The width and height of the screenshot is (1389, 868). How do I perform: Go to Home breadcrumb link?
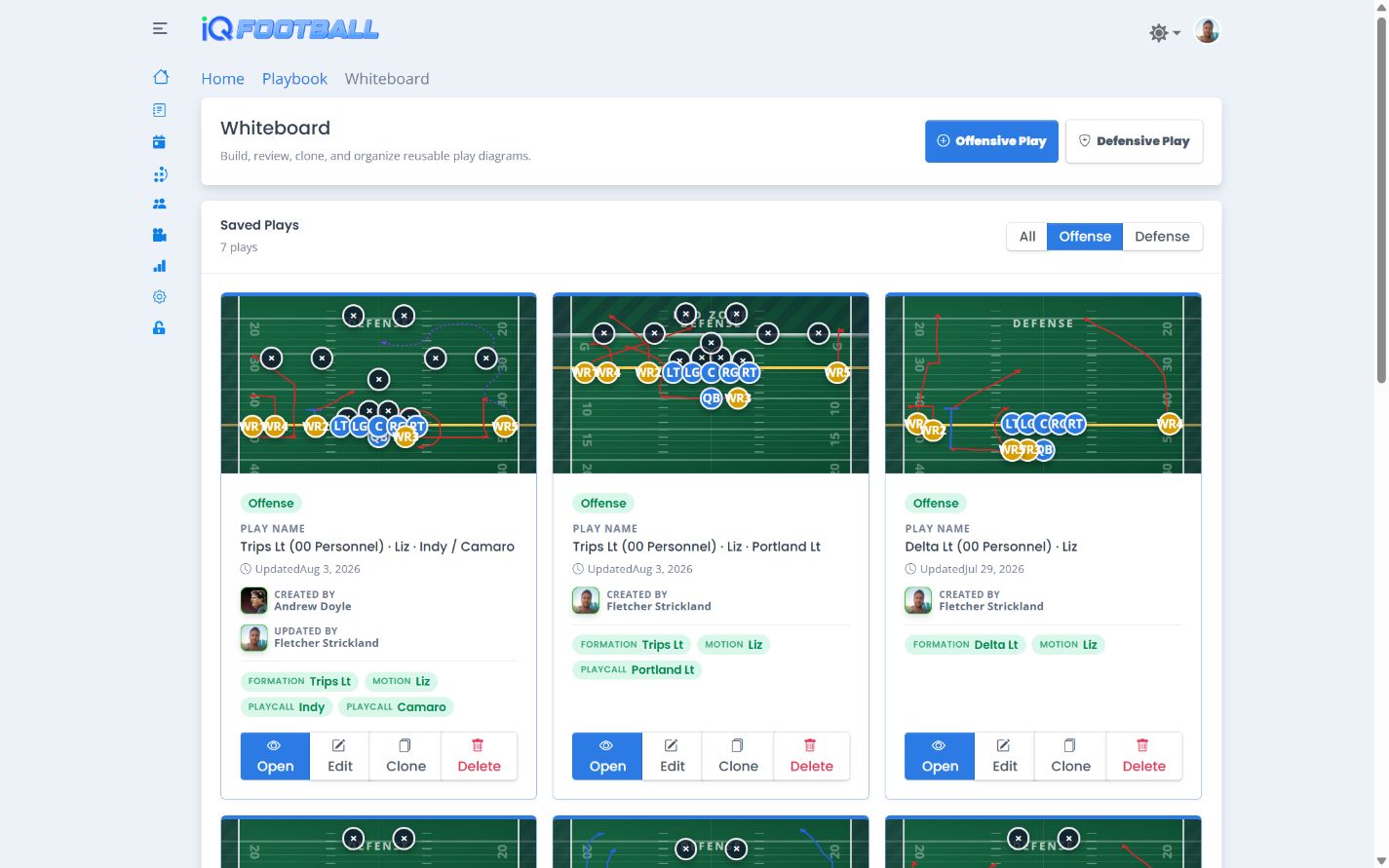tap(222, 79)
